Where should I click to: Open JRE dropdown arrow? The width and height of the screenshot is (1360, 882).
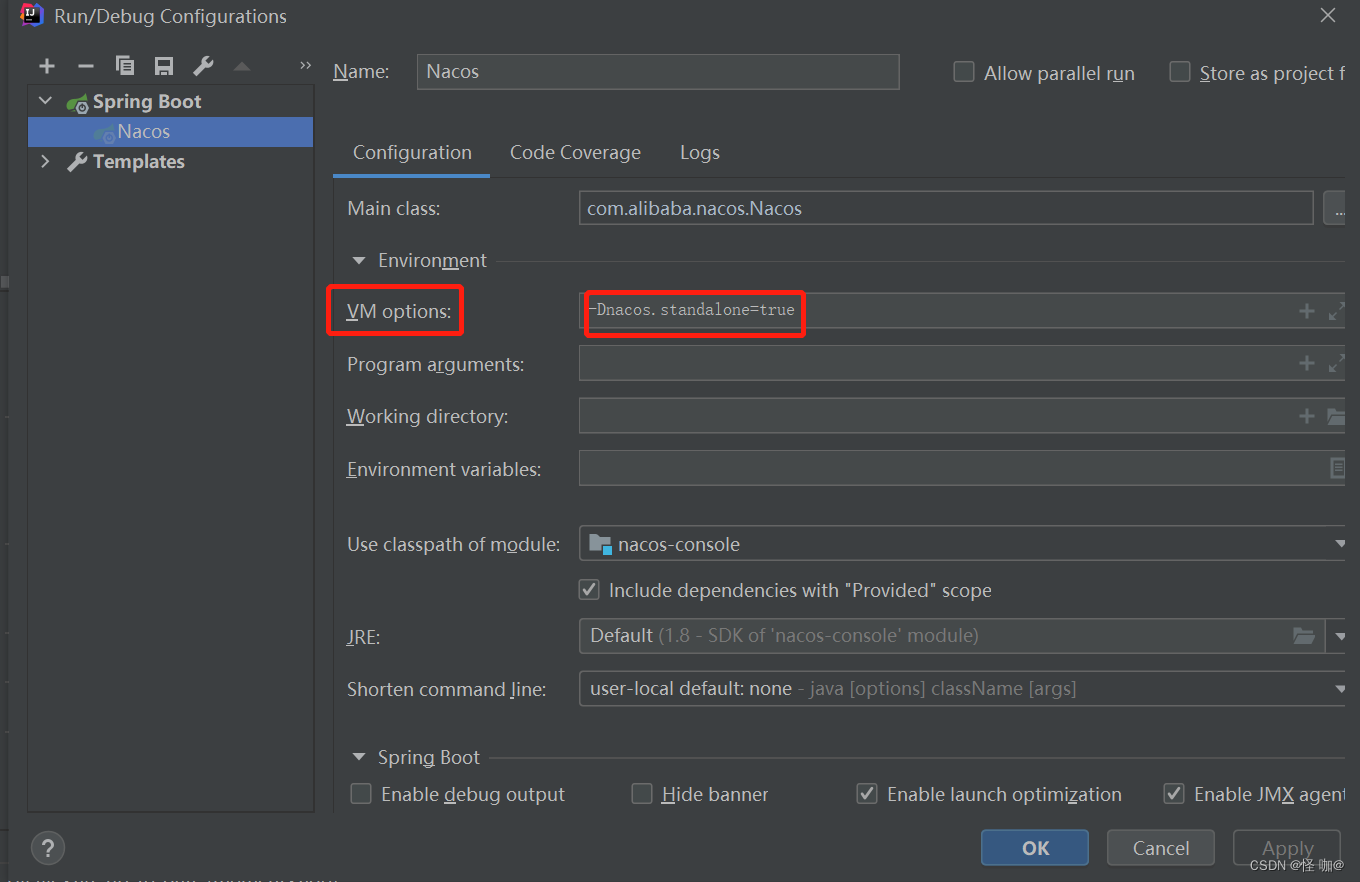coord(1339,635)
